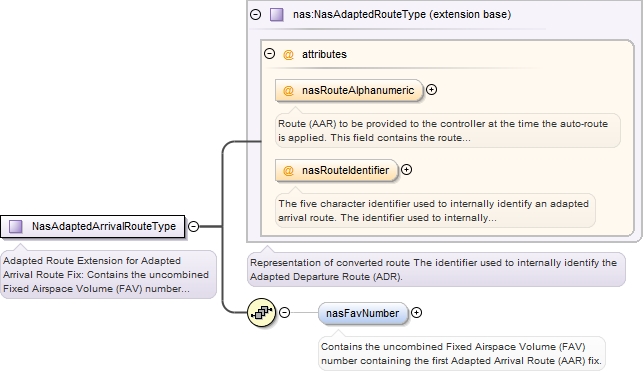
Task: Click the Adapted Route Extension description note
Action: pyautogui.click(x=108, y=274)
